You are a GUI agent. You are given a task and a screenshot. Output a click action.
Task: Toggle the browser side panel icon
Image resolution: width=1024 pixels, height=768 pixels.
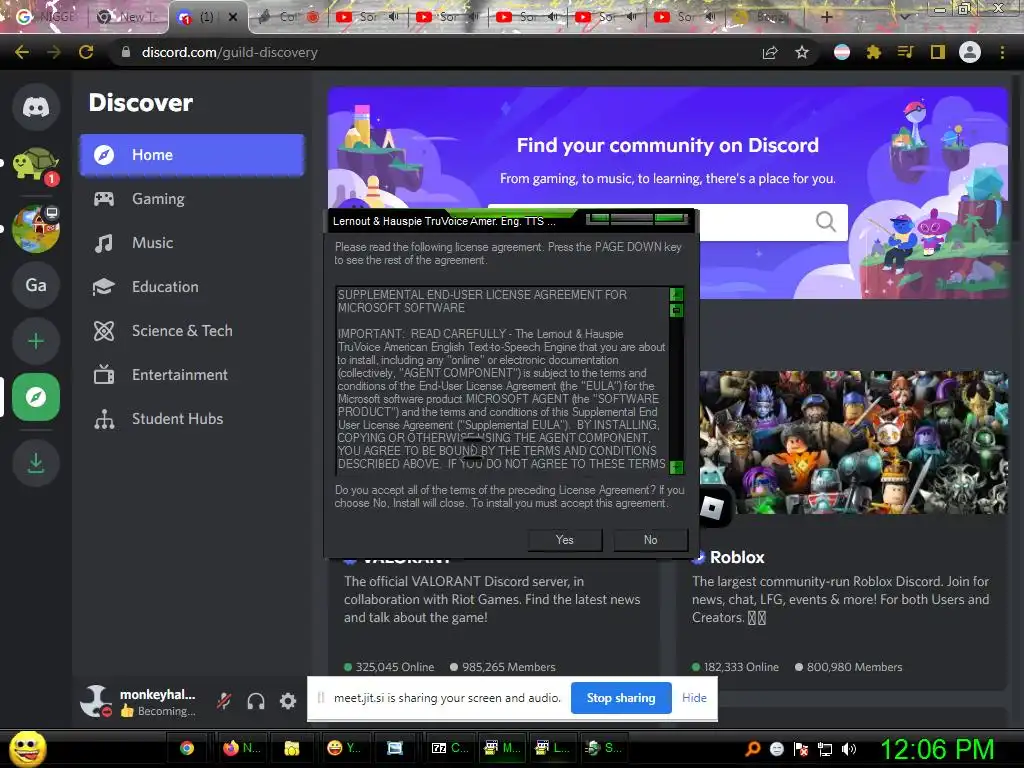click(x=938, y=52)
